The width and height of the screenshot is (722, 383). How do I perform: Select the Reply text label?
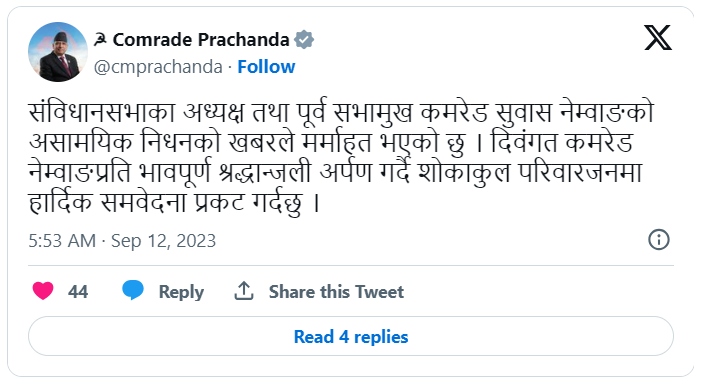click(181, 292)
